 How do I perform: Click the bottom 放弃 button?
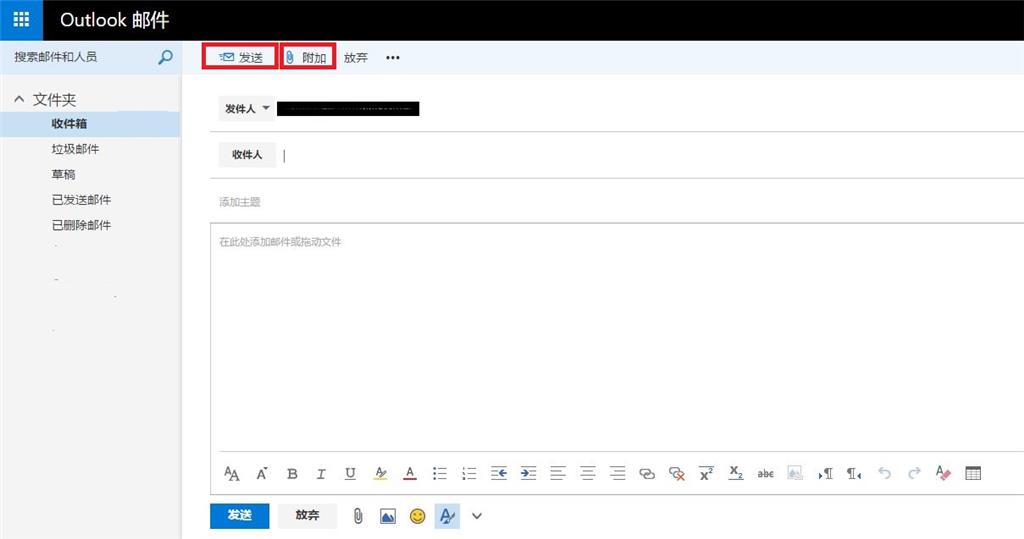coord(307,515)
